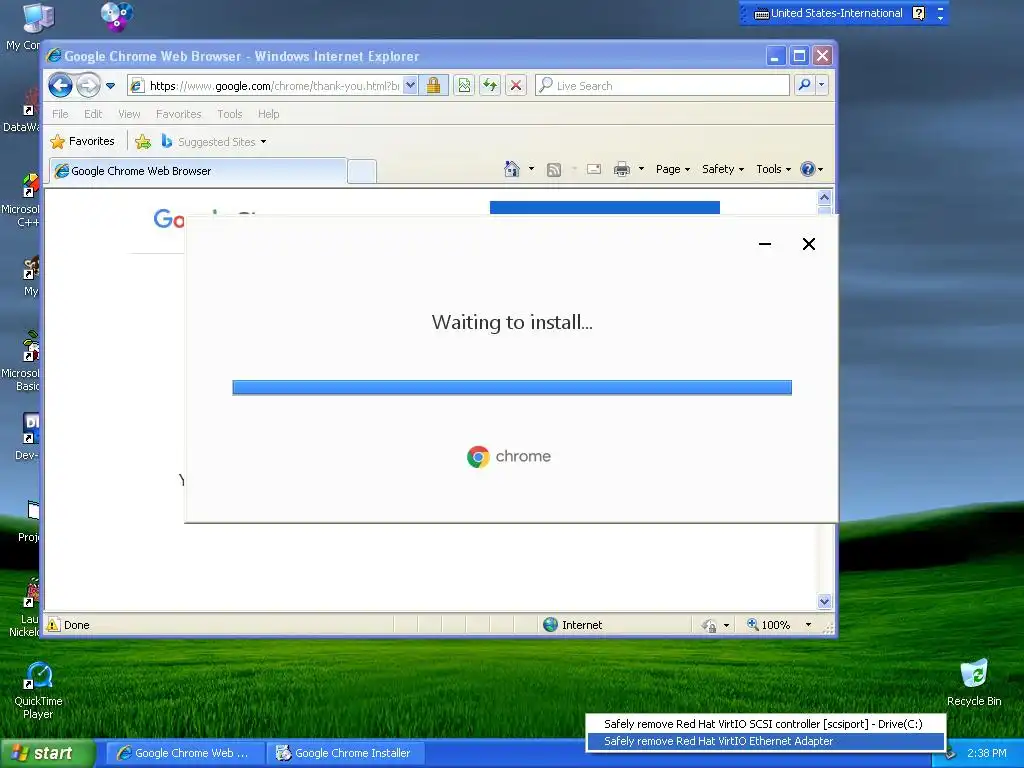Switch to Google Chrome Web taskbar button
1024x768 pixels.
(x=185, y=753)
